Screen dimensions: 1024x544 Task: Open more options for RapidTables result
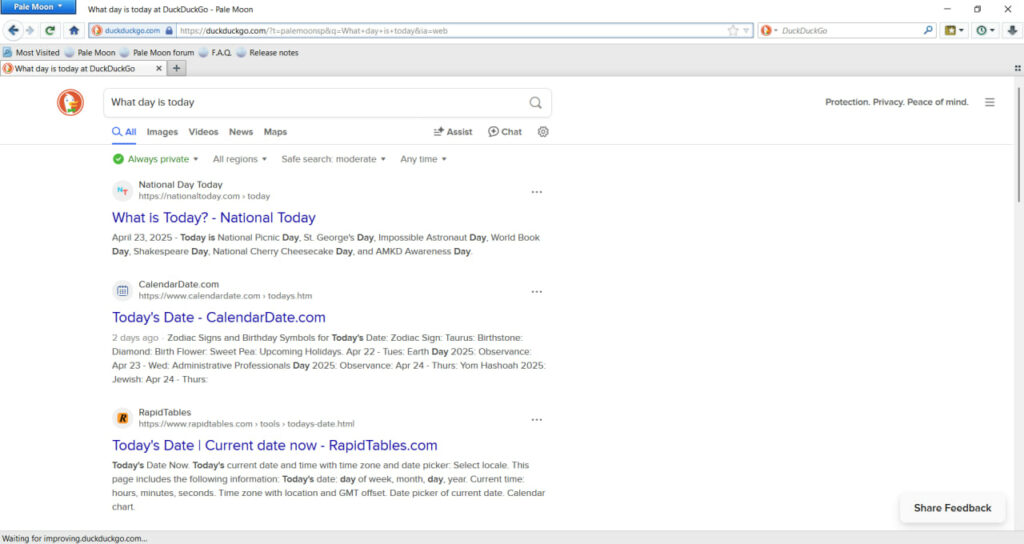pyautogui.click(x=536, y=420)
